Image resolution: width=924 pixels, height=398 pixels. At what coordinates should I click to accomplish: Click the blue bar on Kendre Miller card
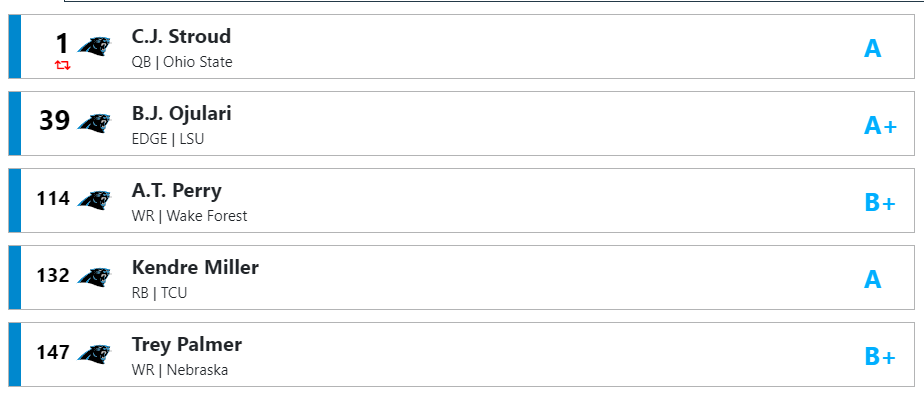(x=15, y=277)
